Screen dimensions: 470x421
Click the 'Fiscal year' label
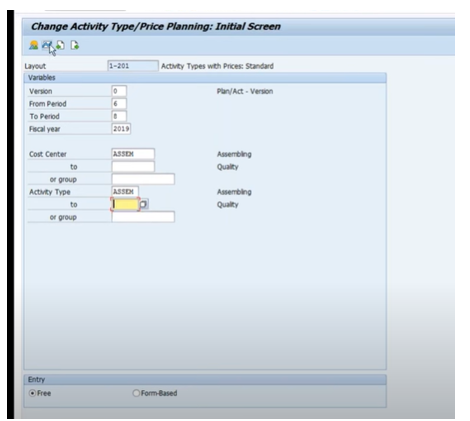tap(44, 129)
